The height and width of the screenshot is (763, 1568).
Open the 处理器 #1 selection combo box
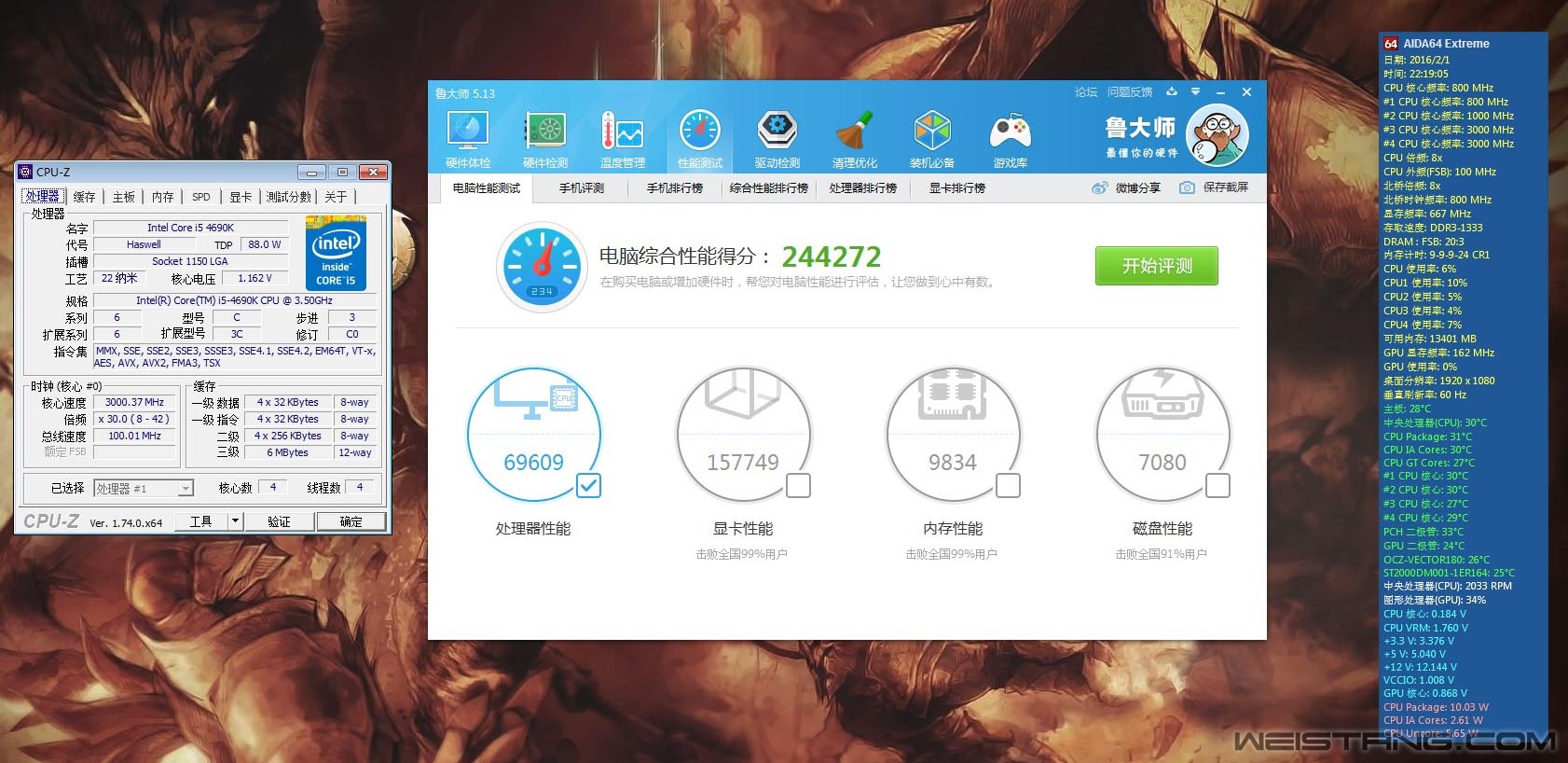click(x=144, y=488)
